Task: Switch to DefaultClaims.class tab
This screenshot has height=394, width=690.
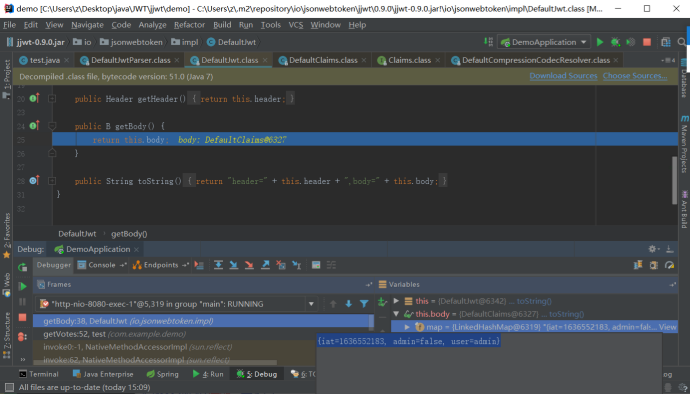Action: (323, 60)
